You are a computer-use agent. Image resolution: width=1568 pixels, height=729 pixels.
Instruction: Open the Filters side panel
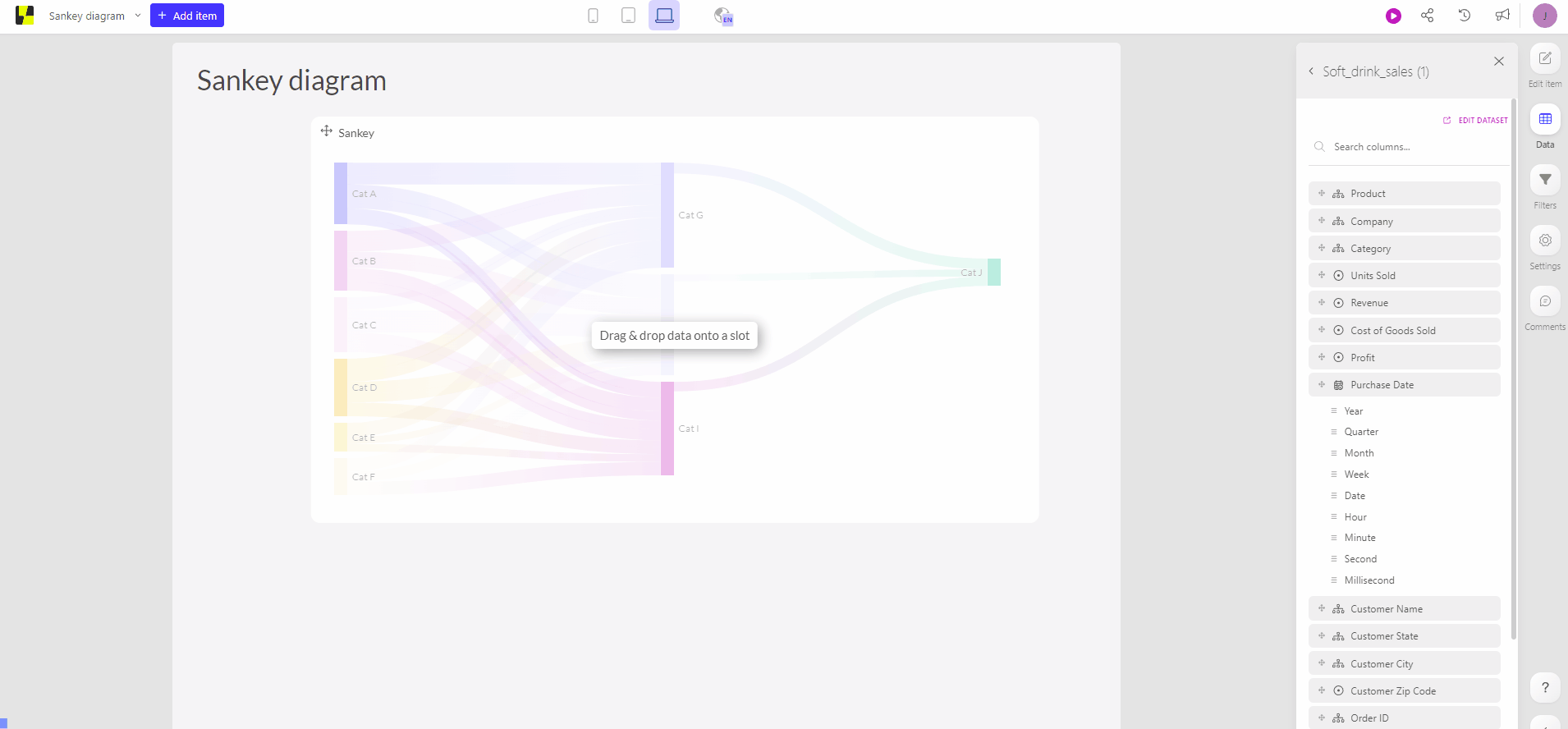tap(1545, 181)
